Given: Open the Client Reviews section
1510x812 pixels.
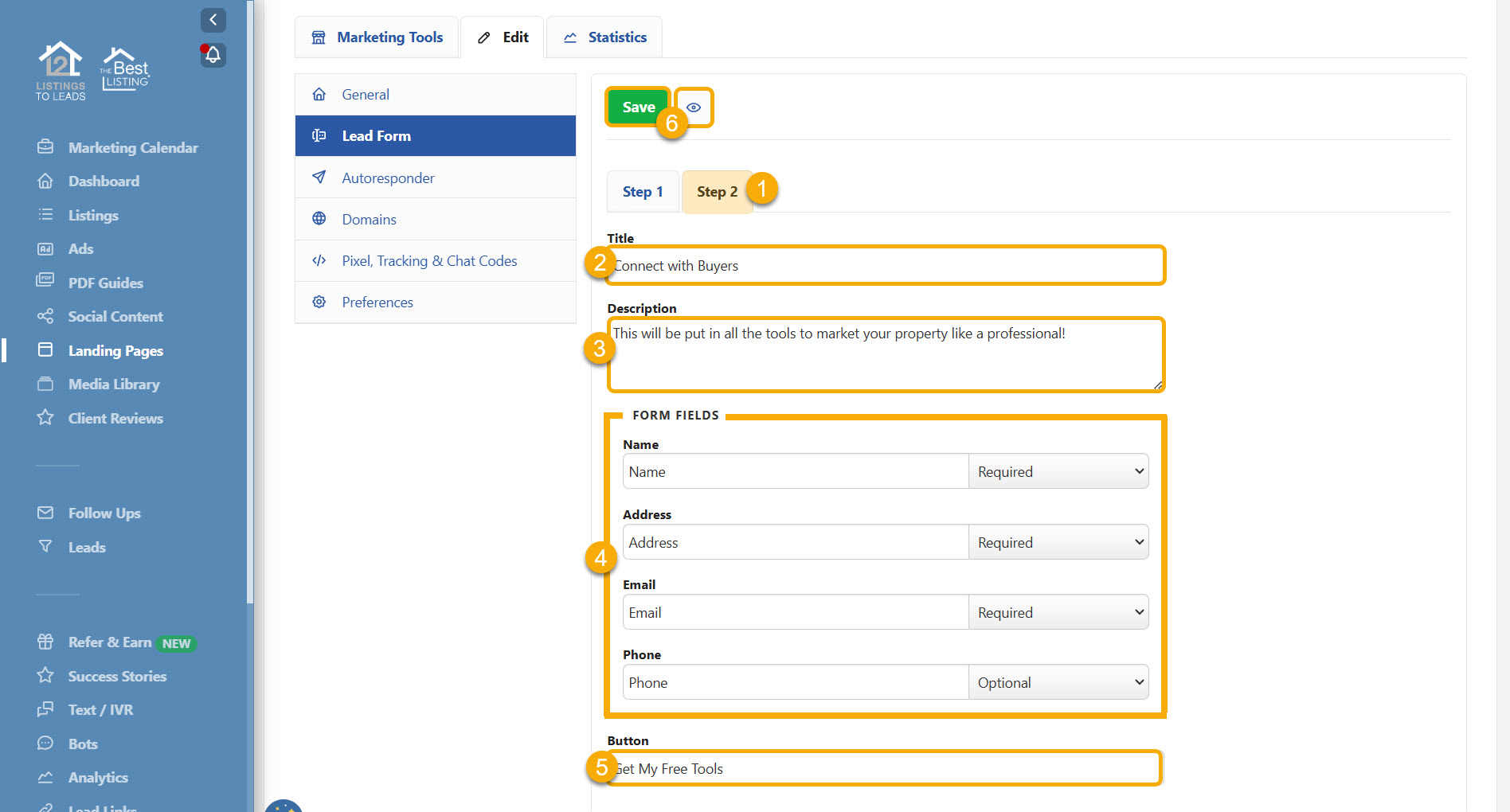Looking at the screenshot, I should [x=115, y=418].
